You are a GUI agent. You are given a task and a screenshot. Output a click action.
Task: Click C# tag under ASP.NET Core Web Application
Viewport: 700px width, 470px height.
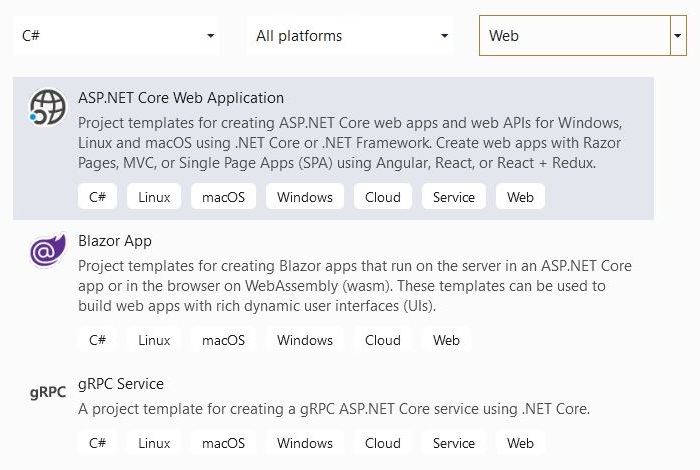point(97,196)
